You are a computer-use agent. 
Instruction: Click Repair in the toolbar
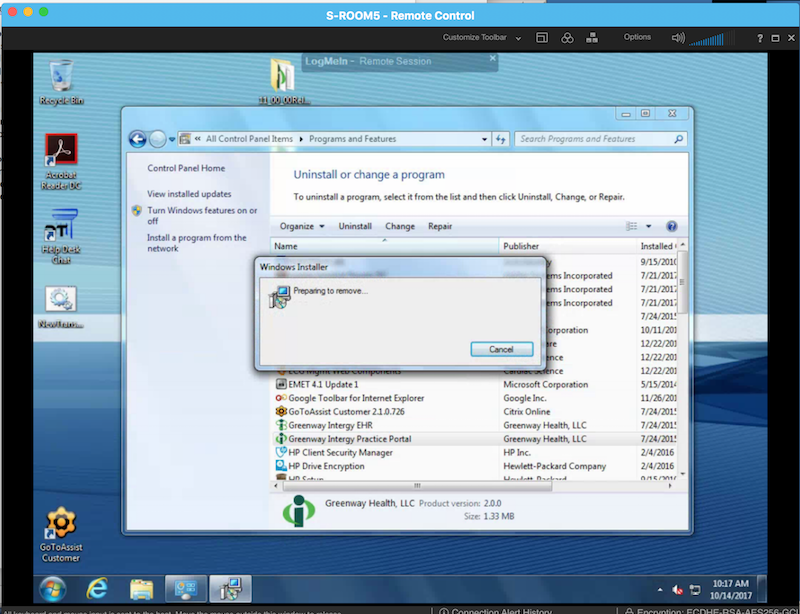440,226
